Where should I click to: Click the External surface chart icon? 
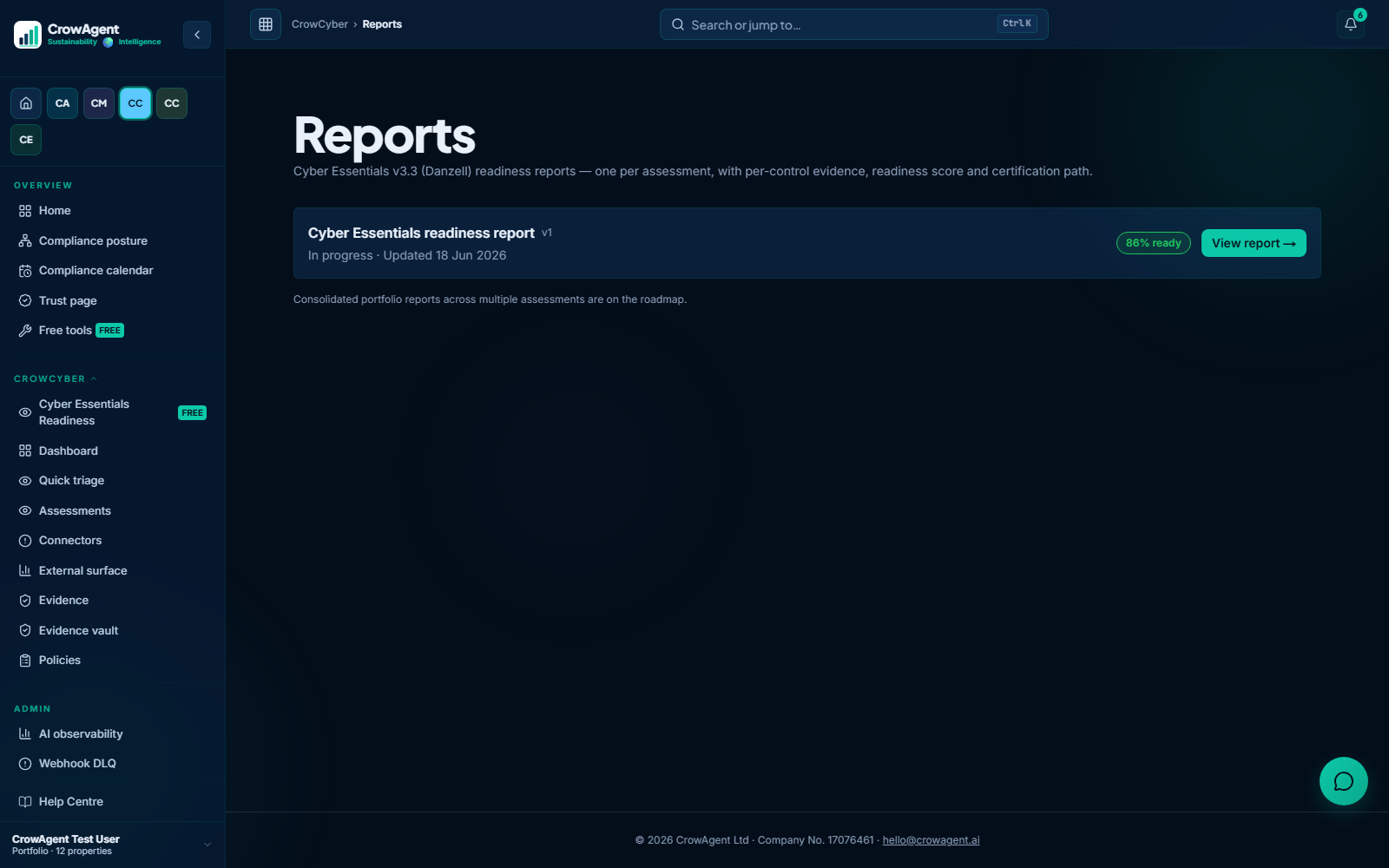pos(25,570)
